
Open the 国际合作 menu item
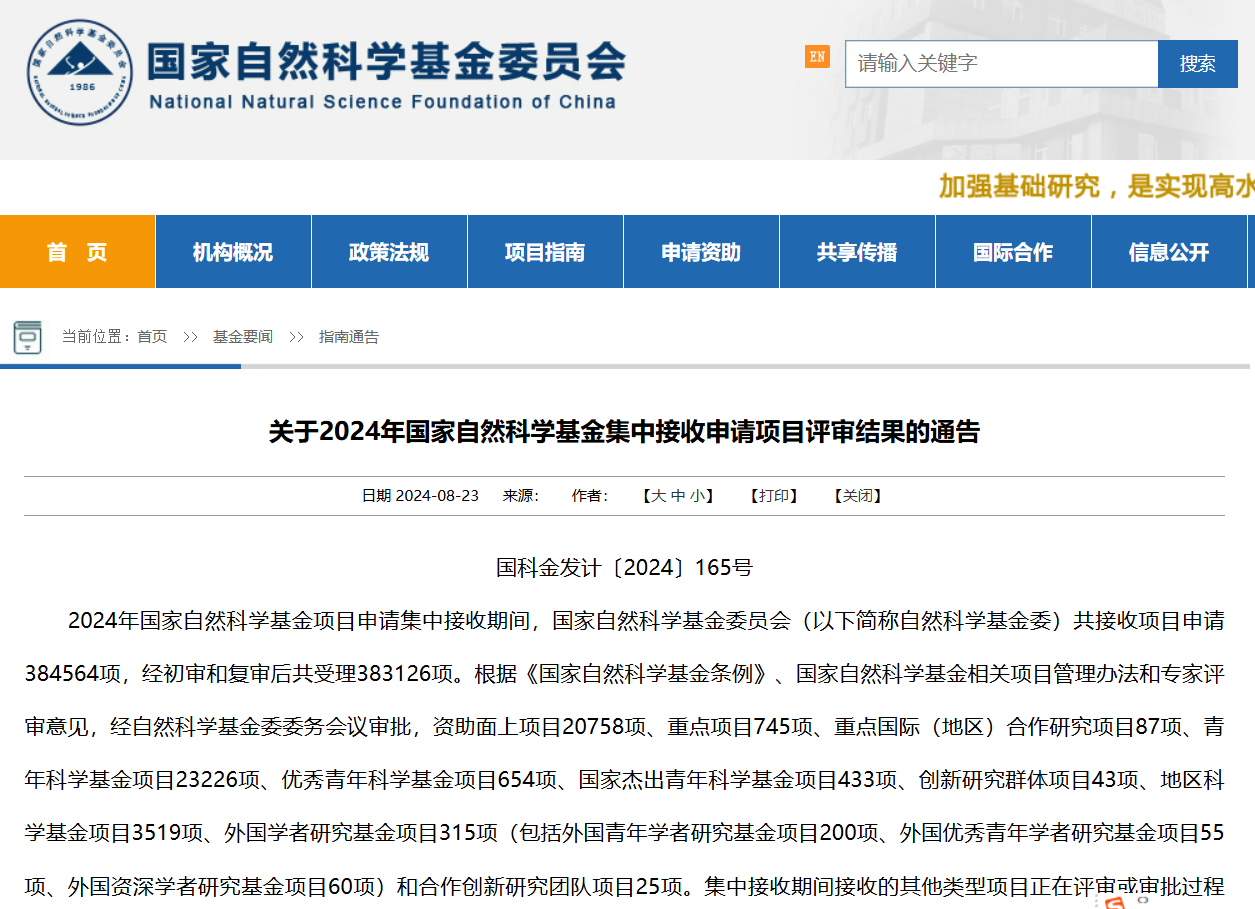point(1013,252)
